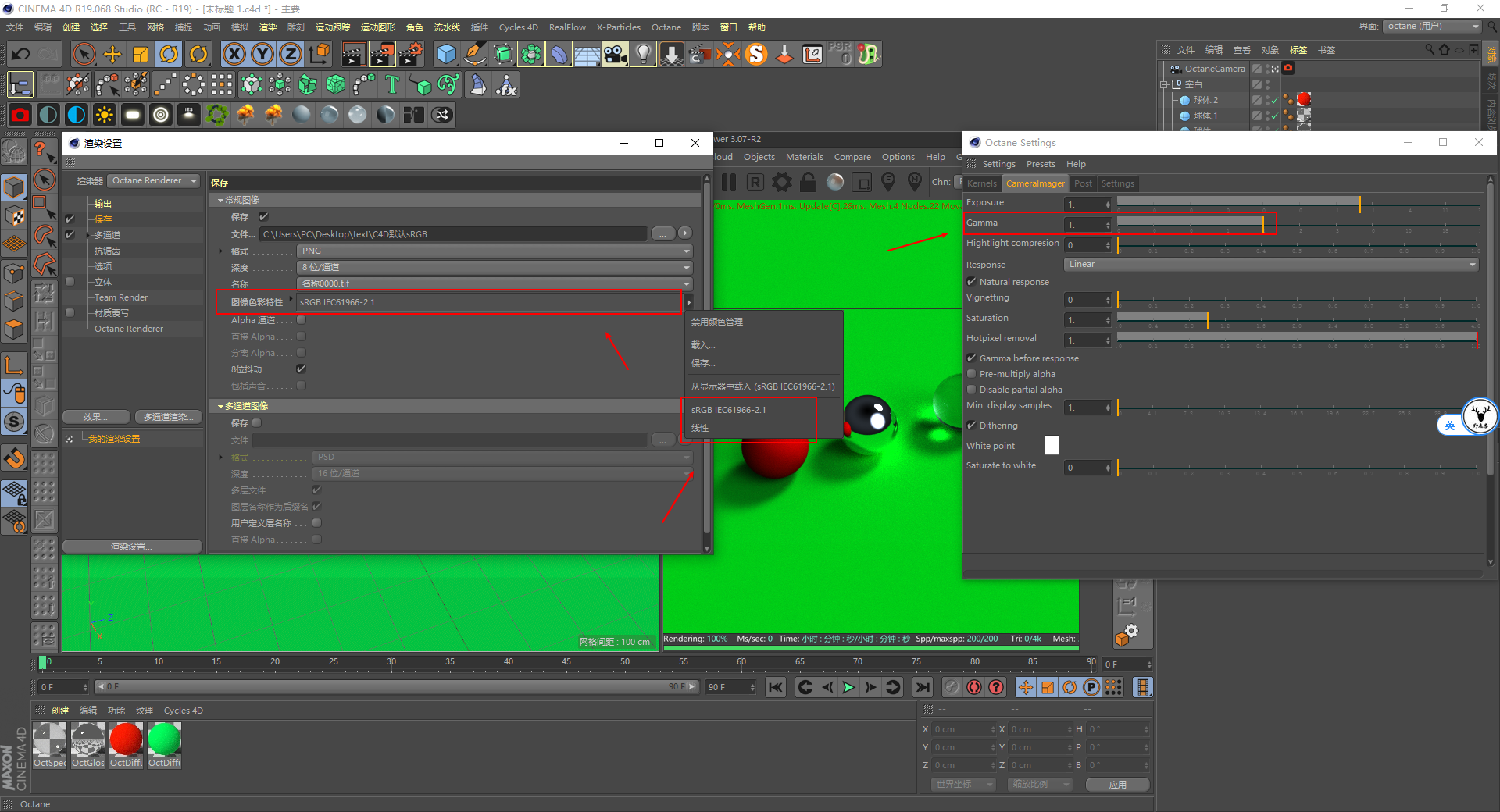Open the RealFlow main menu
The width and height of the screenshot is (1500, 812).
coord(567,27)
